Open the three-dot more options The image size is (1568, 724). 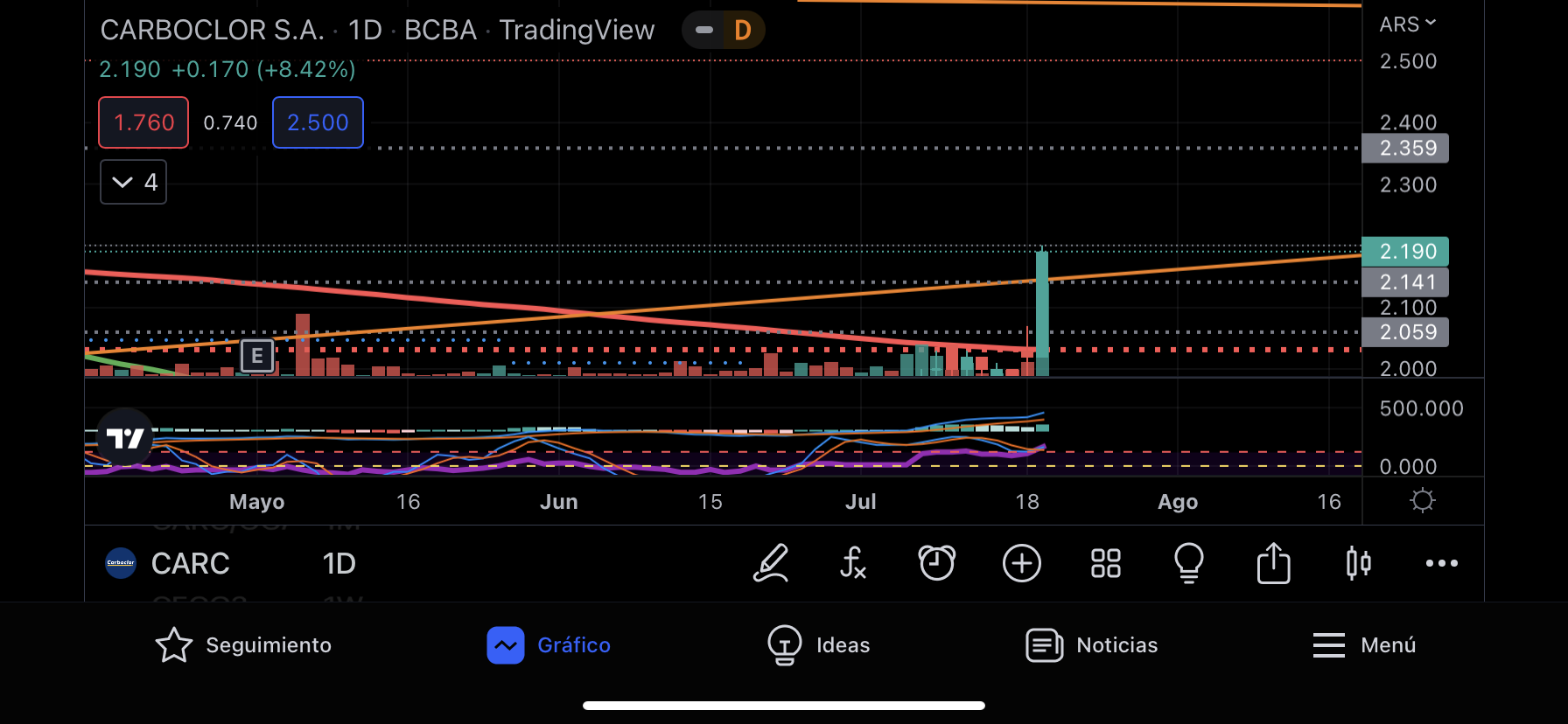coord(1442,563)
